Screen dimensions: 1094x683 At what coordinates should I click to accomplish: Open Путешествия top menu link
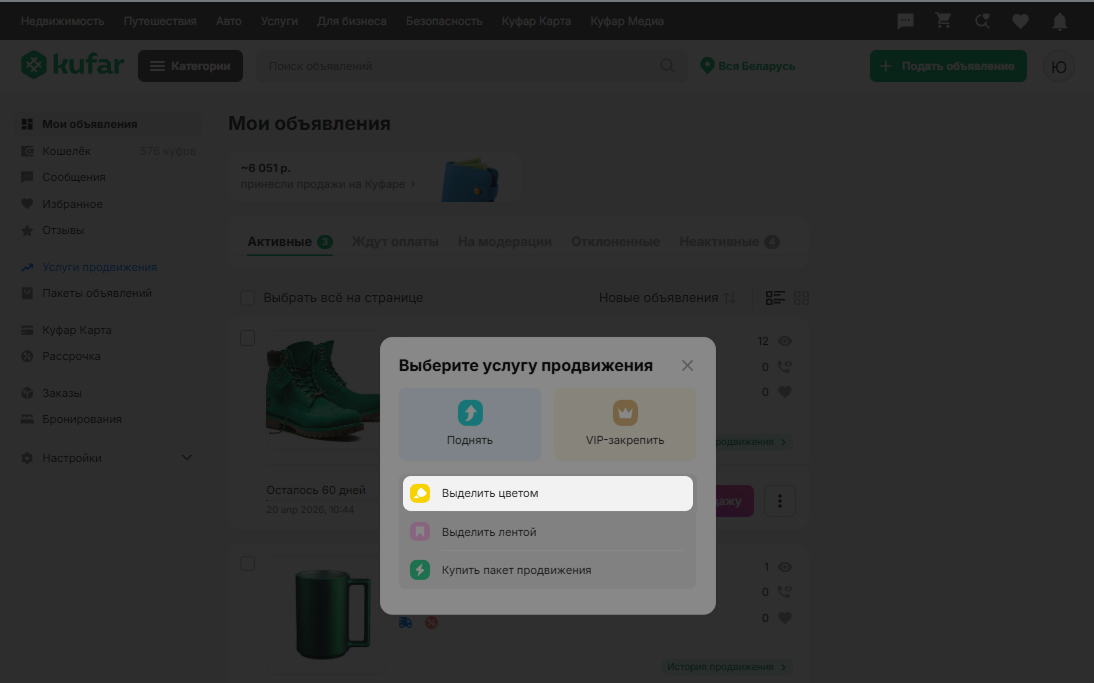pyautogui.click(x=160, y=22)
